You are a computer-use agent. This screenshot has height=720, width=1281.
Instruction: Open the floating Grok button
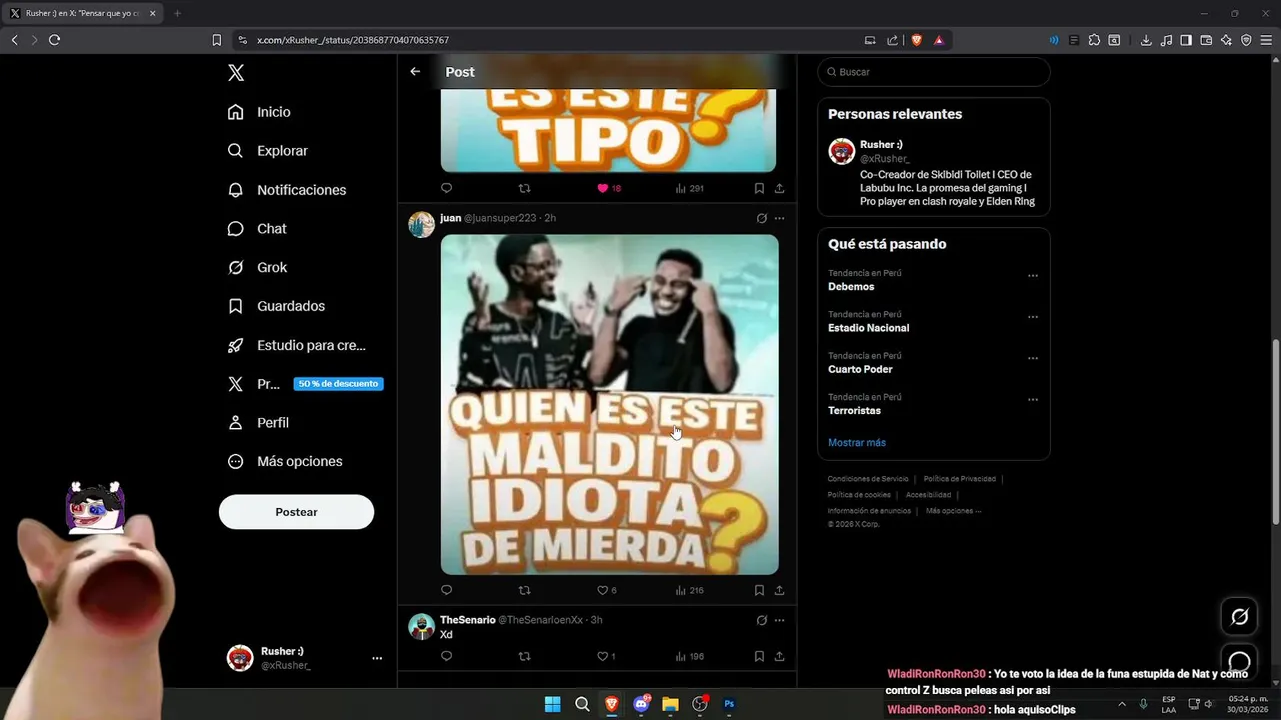[1239, 616]
